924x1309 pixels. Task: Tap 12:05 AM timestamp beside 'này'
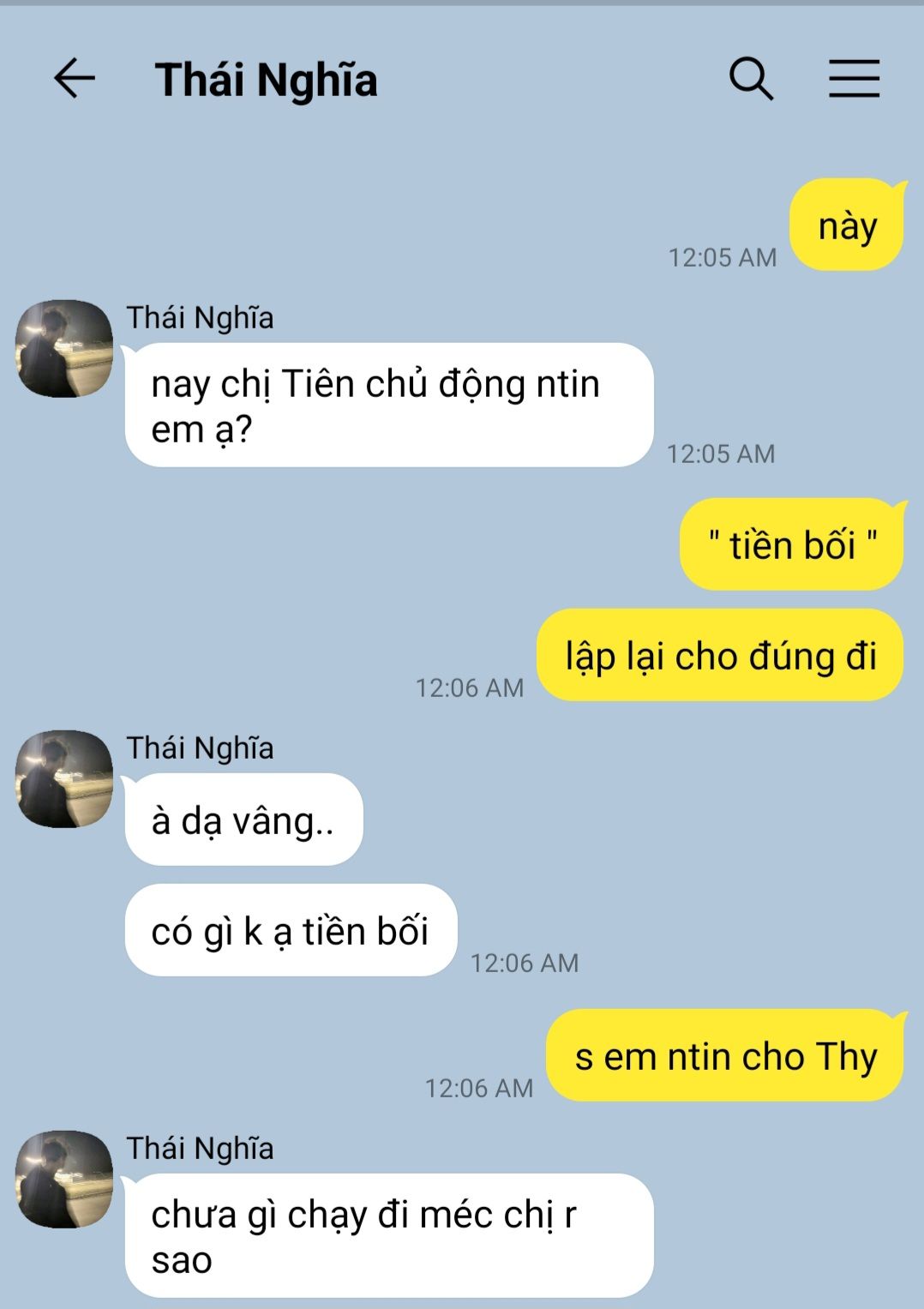click(x=723, y=257)
